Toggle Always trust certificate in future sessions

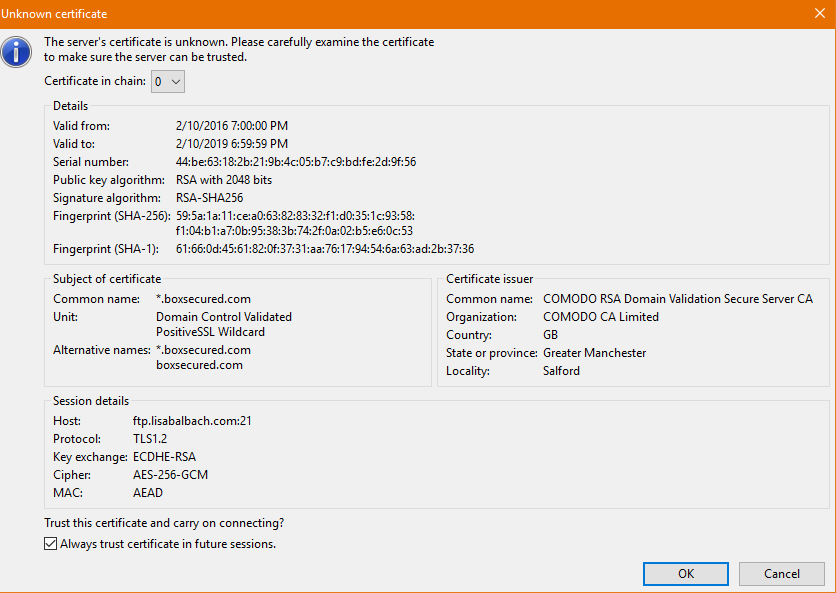pos(51,543)
